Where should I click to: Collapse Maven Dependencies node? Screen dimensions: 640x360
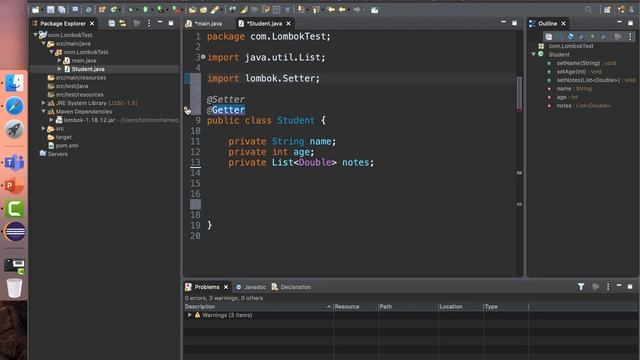pos(44,111)
